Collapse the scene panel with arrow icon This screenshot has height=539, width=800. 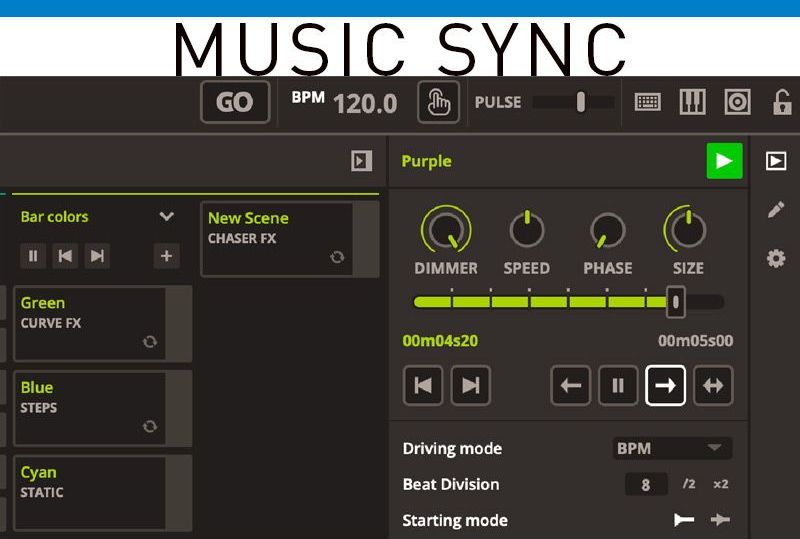[361, 161]
